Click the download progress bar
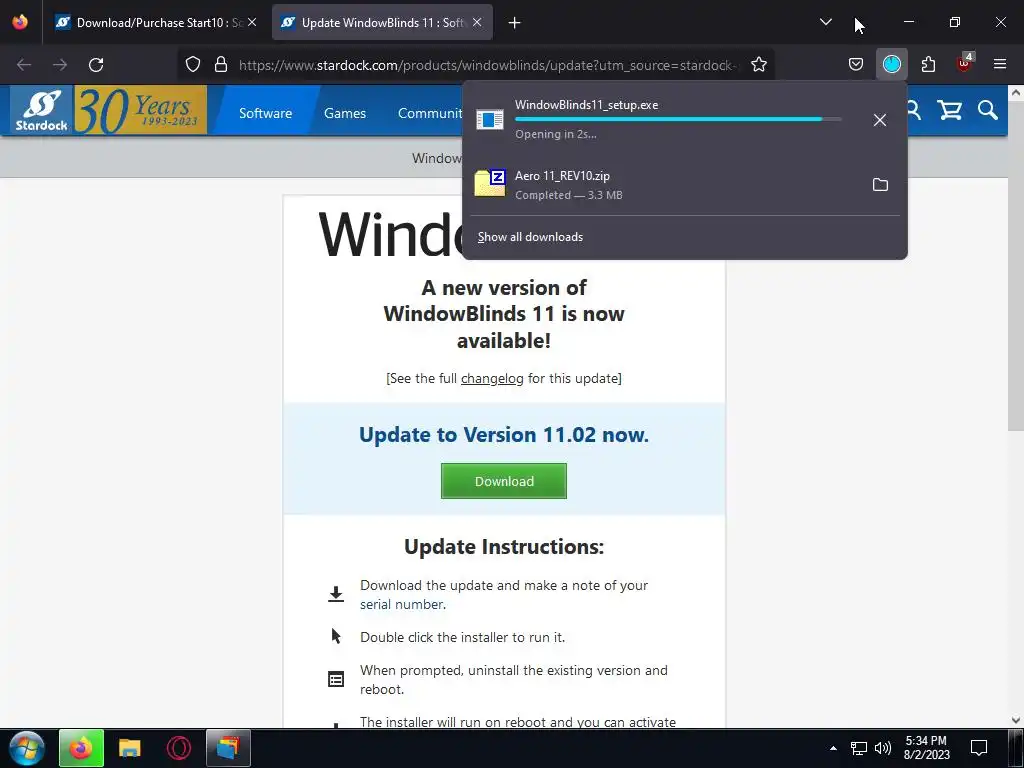This screenshot has height=768, width=1024. pos(678,119)
